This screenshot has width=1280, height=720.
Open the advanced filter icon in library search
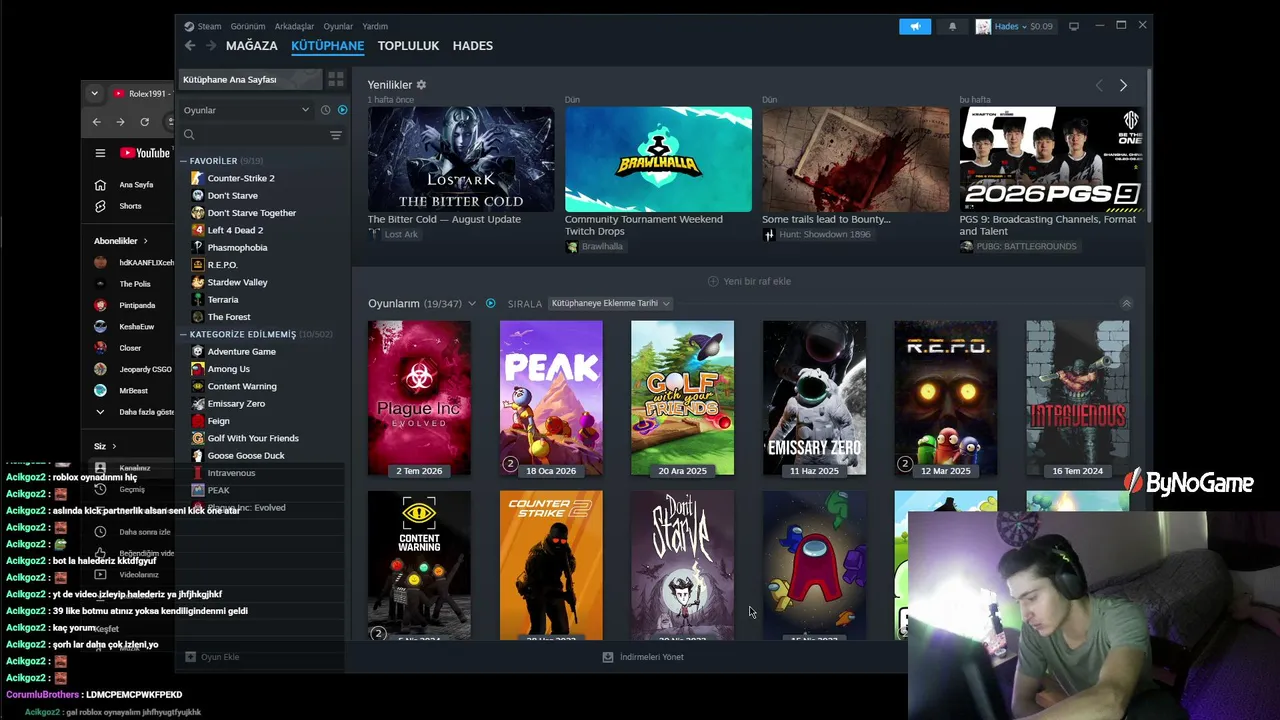click(336, 135)
